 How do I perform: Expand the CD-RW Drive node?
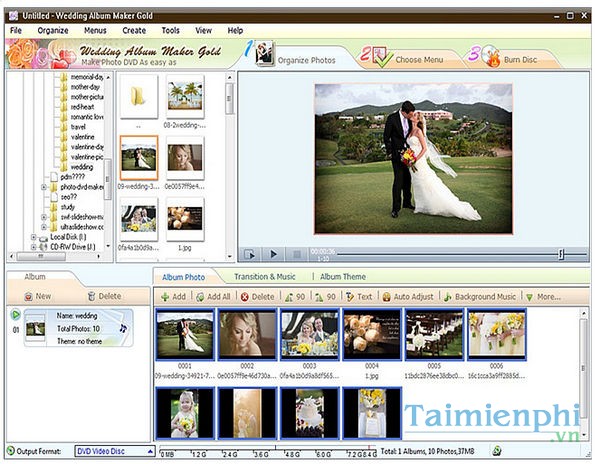pos(34,247)
